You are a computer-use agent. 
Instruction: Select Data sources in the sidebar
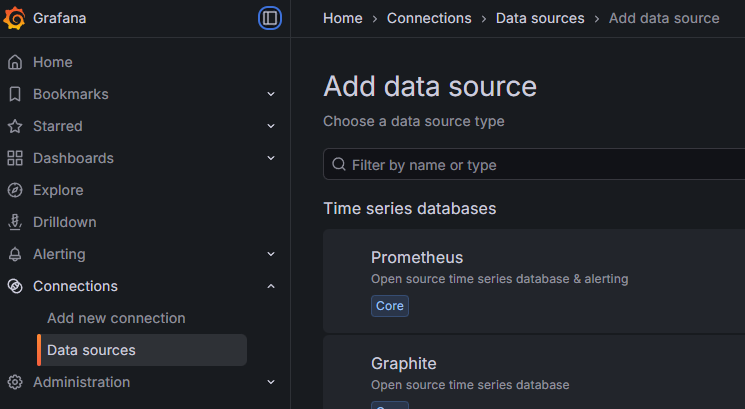pos(91,350)
